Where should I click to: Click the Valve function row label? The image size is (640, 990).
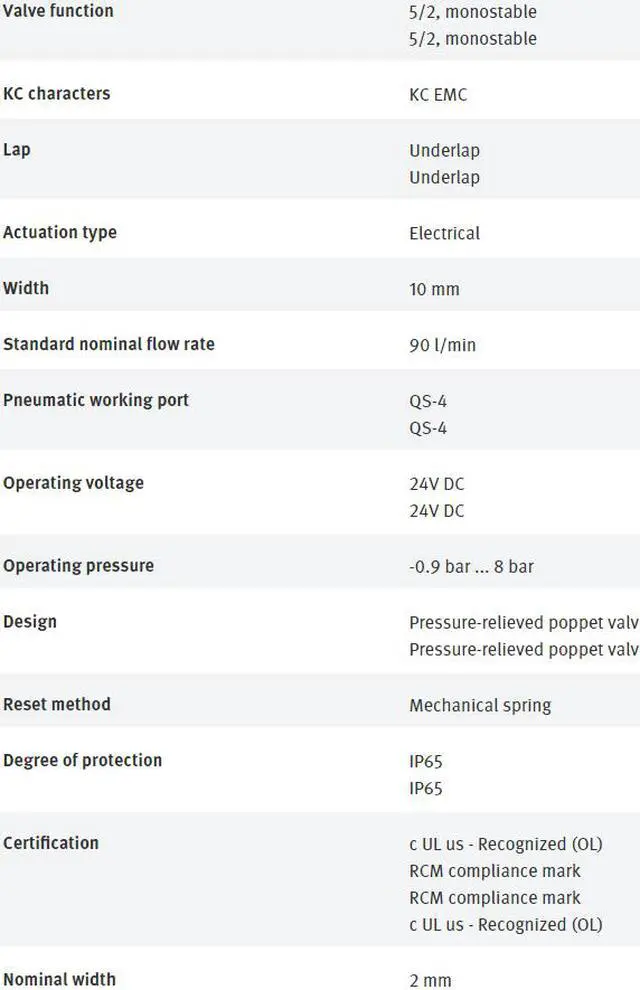pos(58,11)
